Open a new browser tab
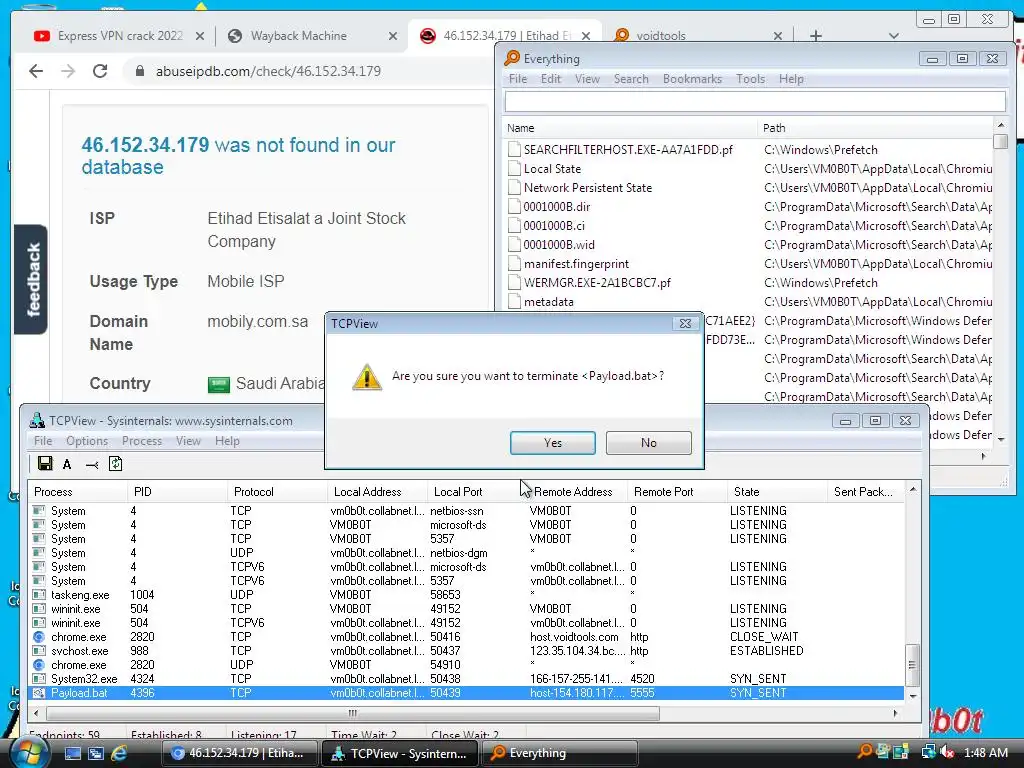Screen dimensions: 1024x768 click(816, 36)
